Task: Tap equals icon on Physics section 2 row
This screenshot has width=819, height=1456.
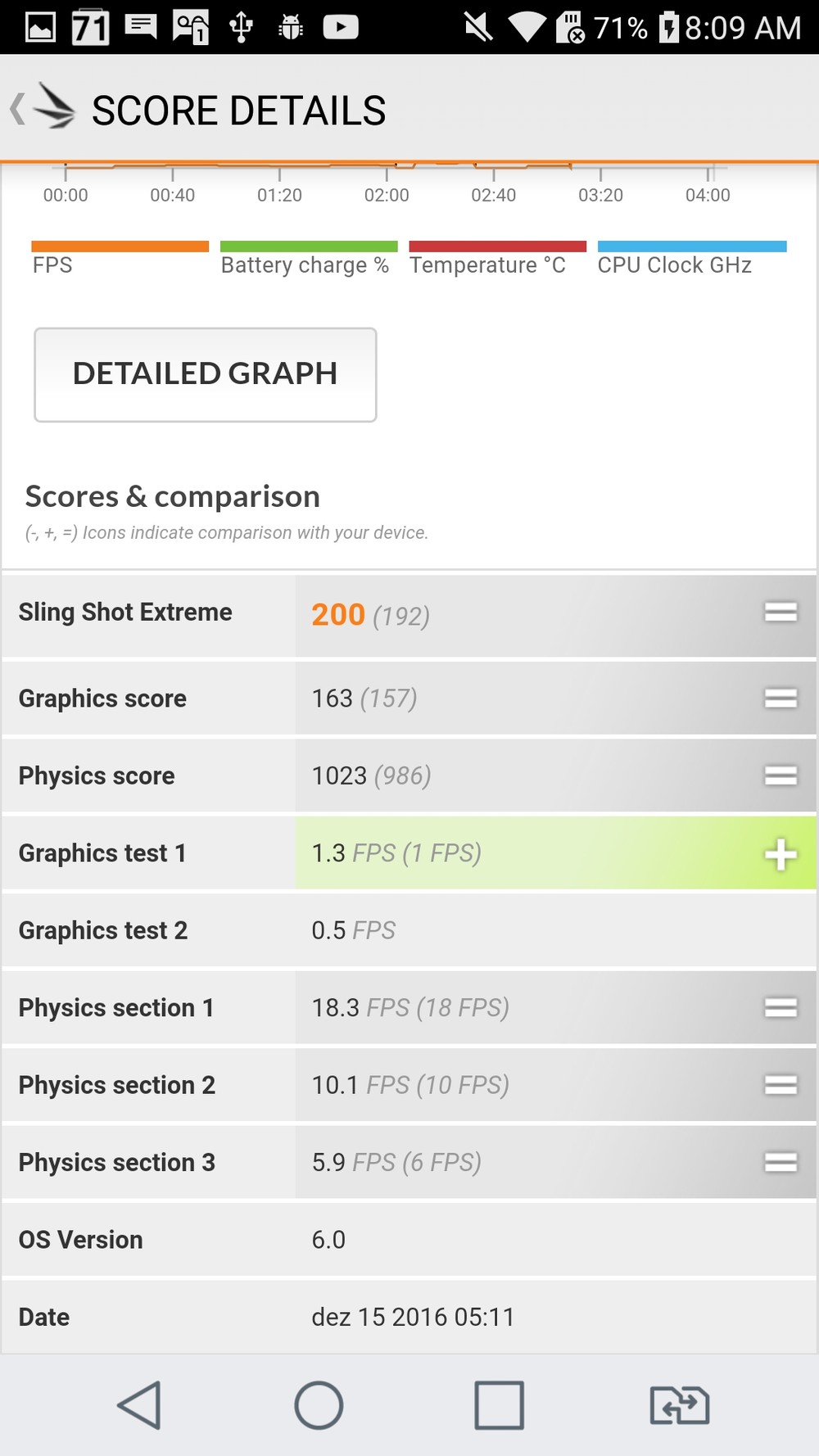Action: [x=780, y=1085]
